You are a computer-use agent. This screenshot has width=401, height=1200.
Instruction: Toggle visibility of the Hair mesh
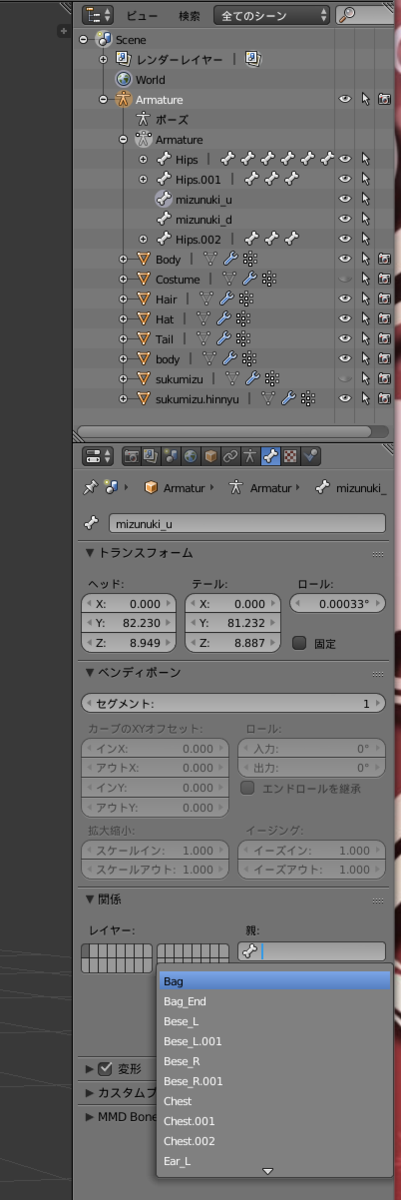click(345, 300)
